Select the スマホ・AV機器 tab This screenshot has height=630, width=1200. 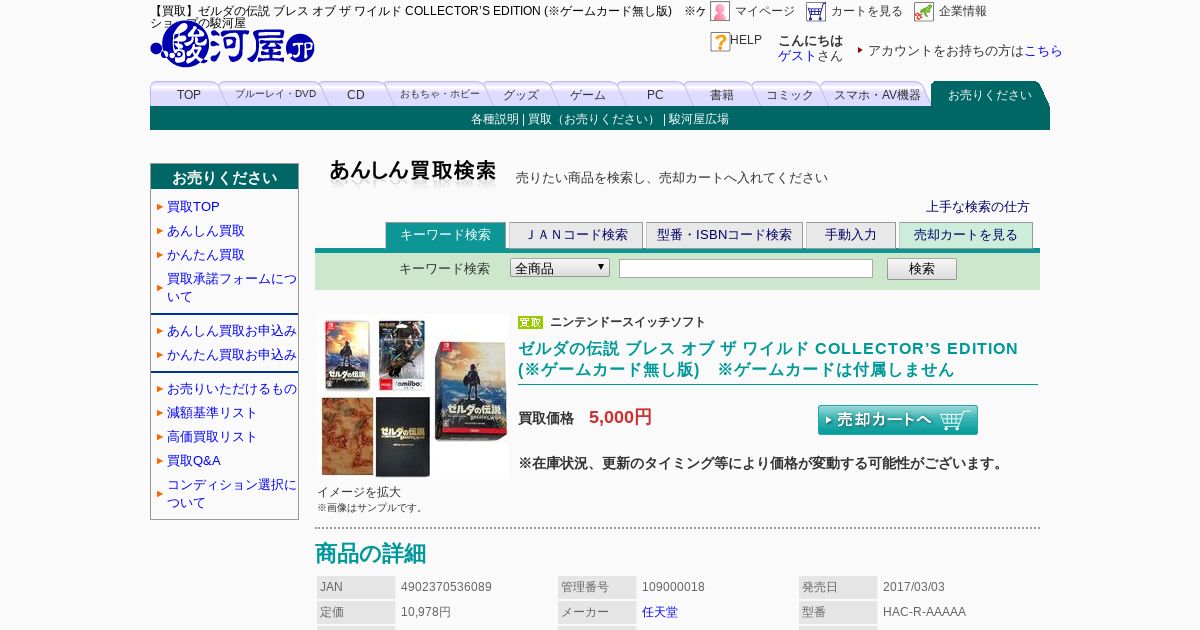point(877,94)
